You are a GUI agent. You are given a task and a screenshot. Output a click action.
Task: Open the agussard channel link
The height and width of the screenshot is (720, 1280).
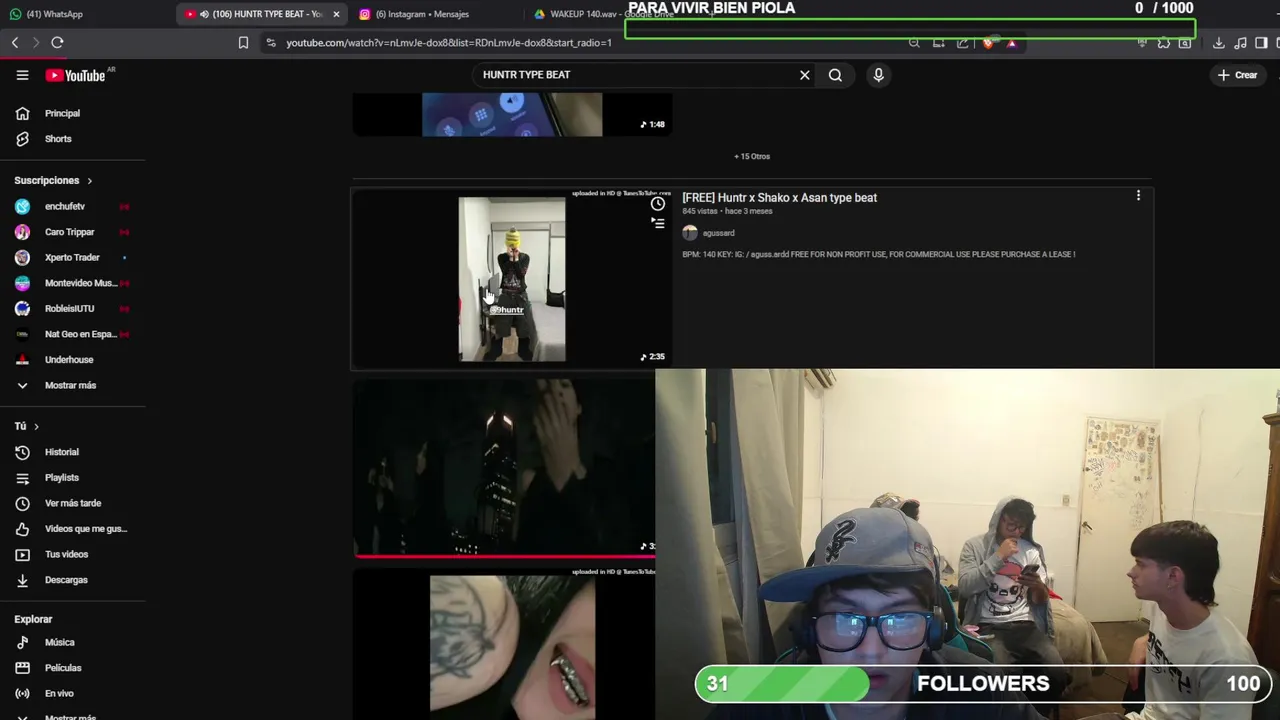[718, 233]
